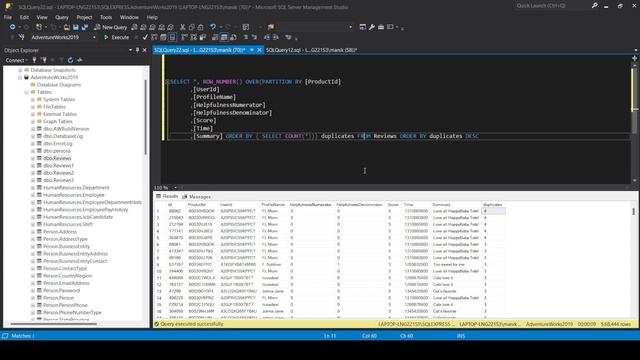Switch to the SQLQuery12.sql tab

tap(311, 50)
